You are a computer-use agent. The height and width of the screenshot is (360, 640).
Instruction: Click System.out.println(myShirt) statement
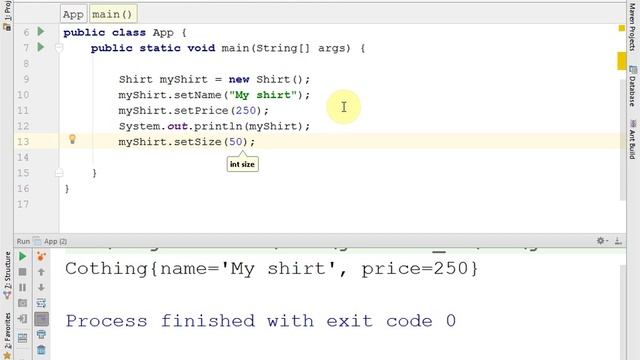[214, 126]
